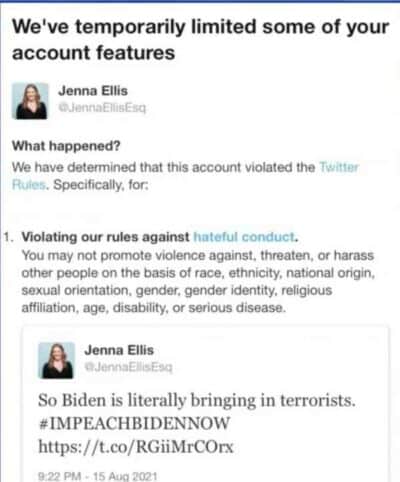Click the 9:22 PM - 15 Aug 2021 timestamp
This screenshot has height=482, width=400.
point(98,476)
